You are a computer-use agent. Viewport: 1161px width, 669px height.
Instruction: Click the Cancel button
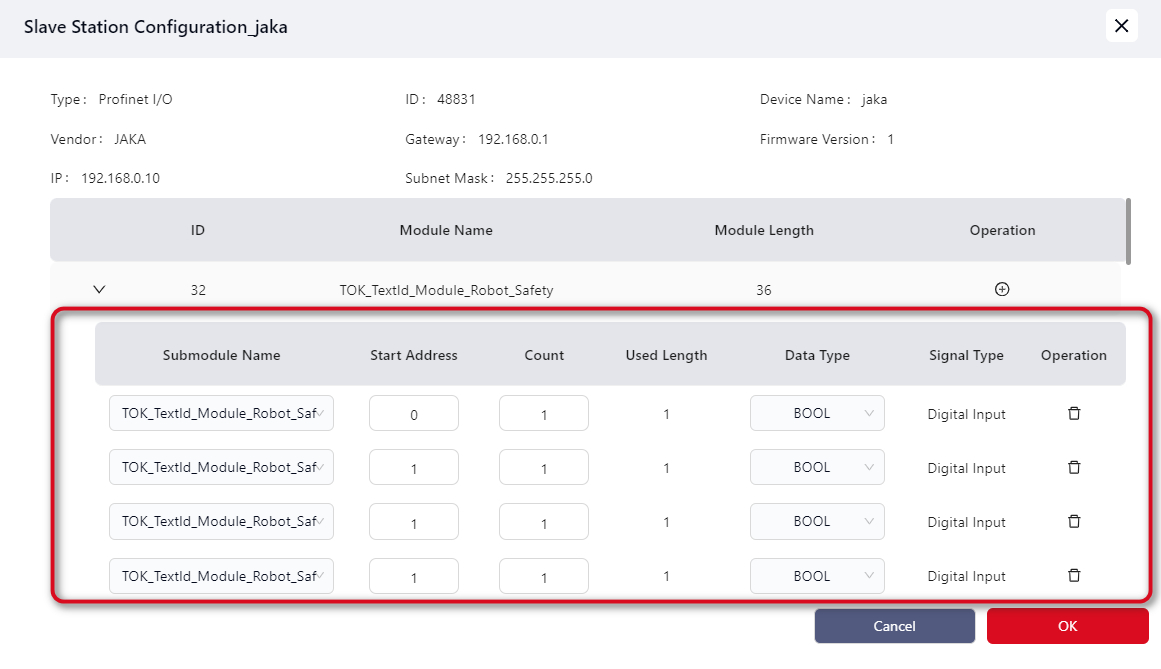pos(894,626)
